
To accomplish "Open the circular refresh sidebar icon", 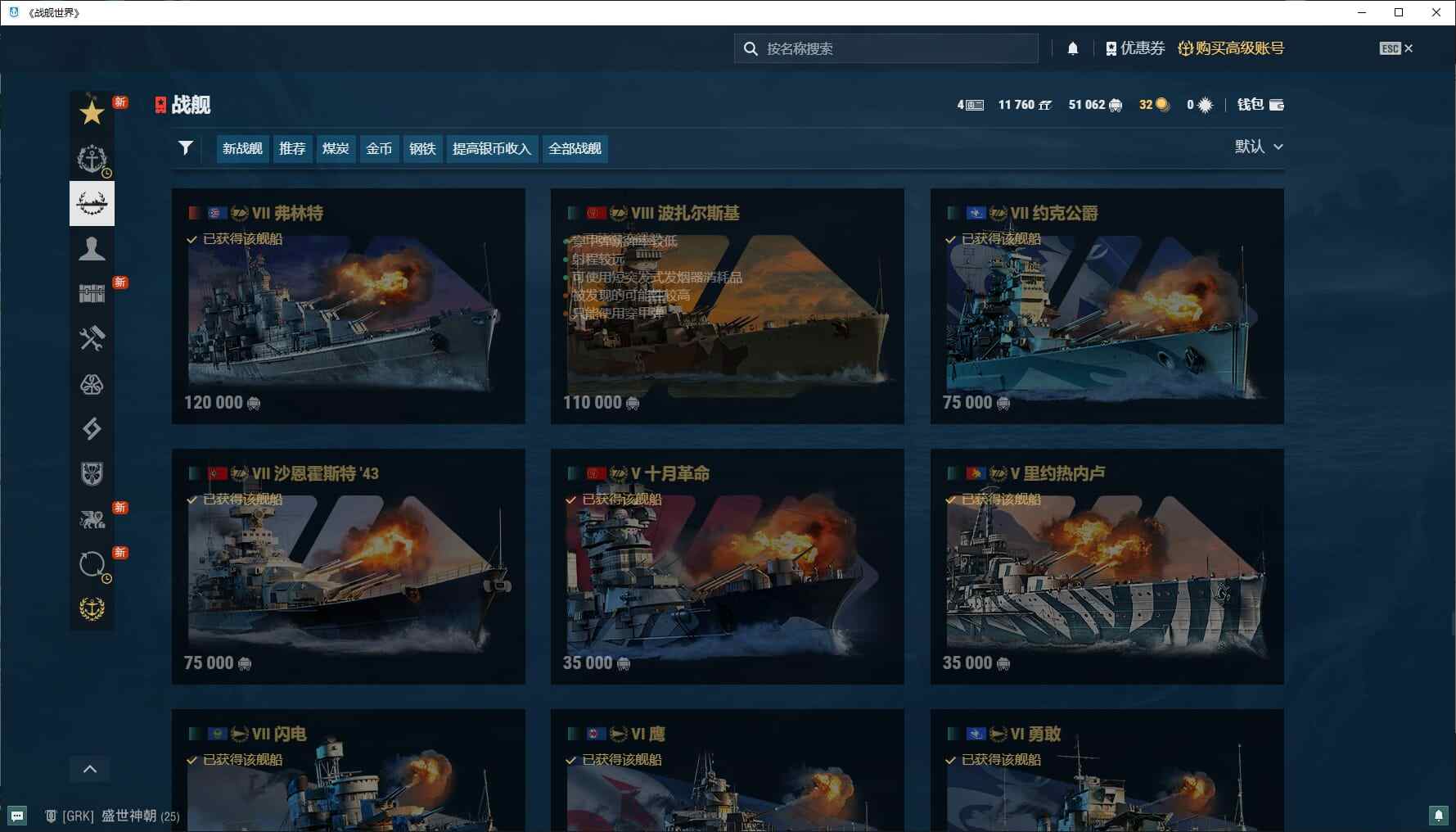I will [x=92, y=563].
